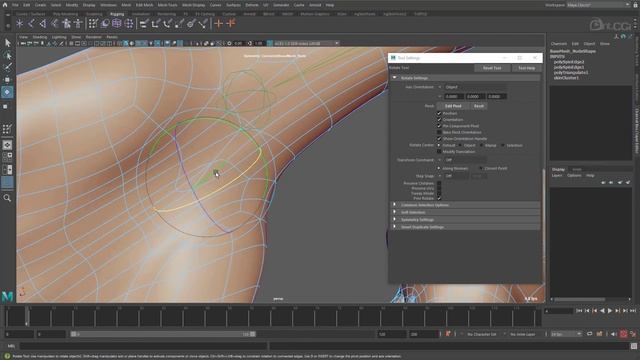Select the arrow Select tool in toolbox
640x360 pixels.
tap(7, 43)
